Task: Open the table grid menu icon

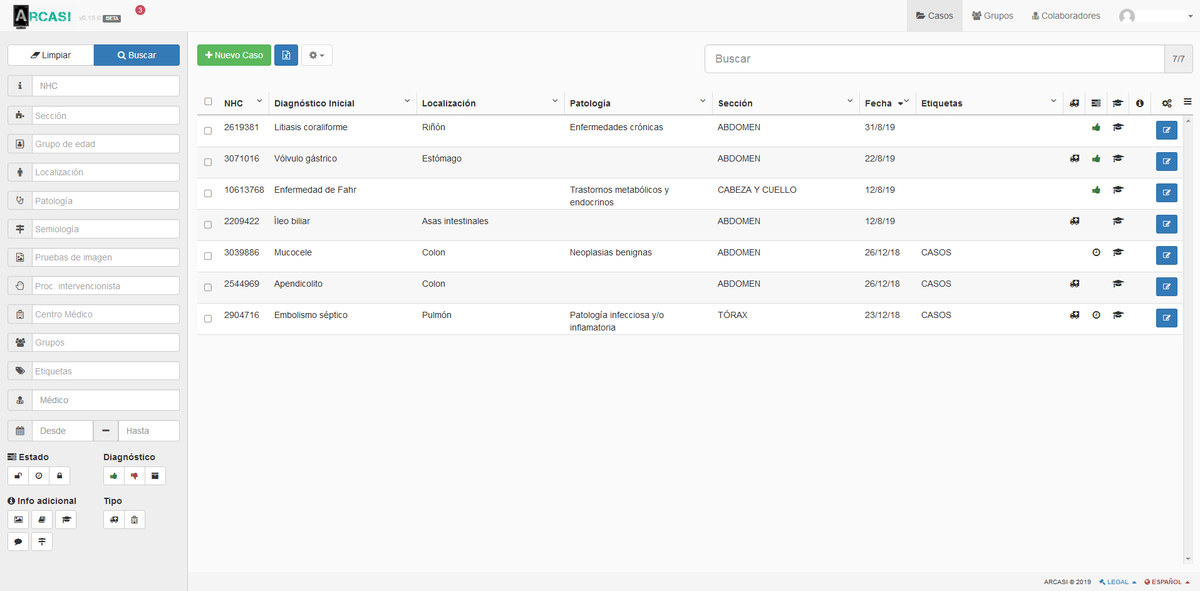Action: tap(1188, 102)
